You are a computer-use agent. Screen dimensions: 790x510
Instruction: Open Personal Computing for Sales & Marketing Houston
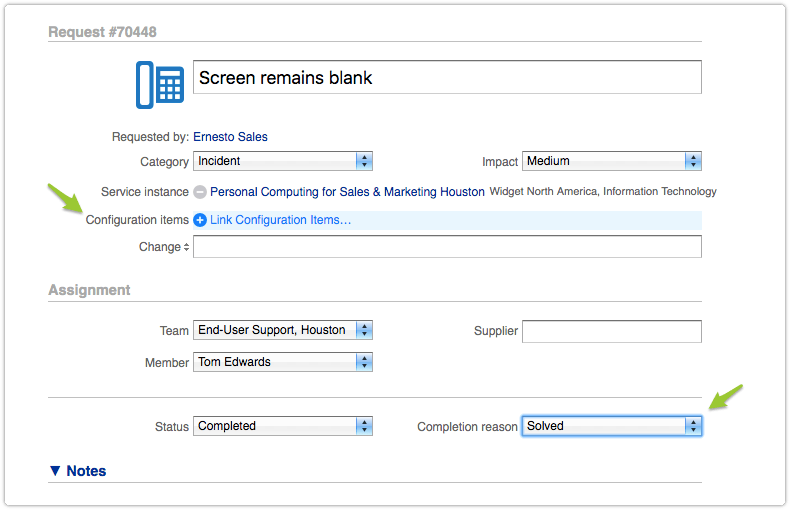tap(347, 192)
